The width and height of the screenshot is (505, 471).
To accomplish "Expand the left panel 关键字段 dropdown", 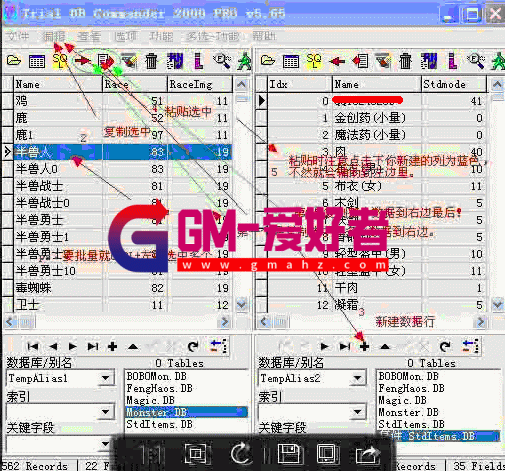I will click(x=106, y=443).
